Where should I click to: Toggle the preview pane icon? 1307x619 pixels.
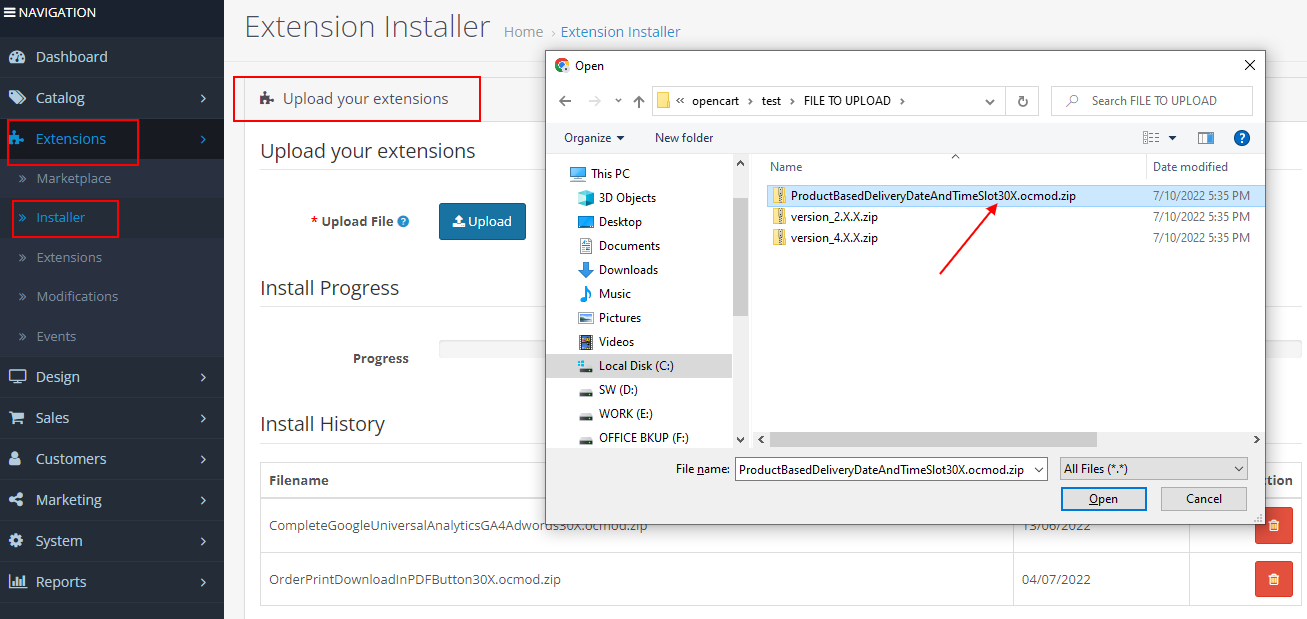pos(1205,138)
